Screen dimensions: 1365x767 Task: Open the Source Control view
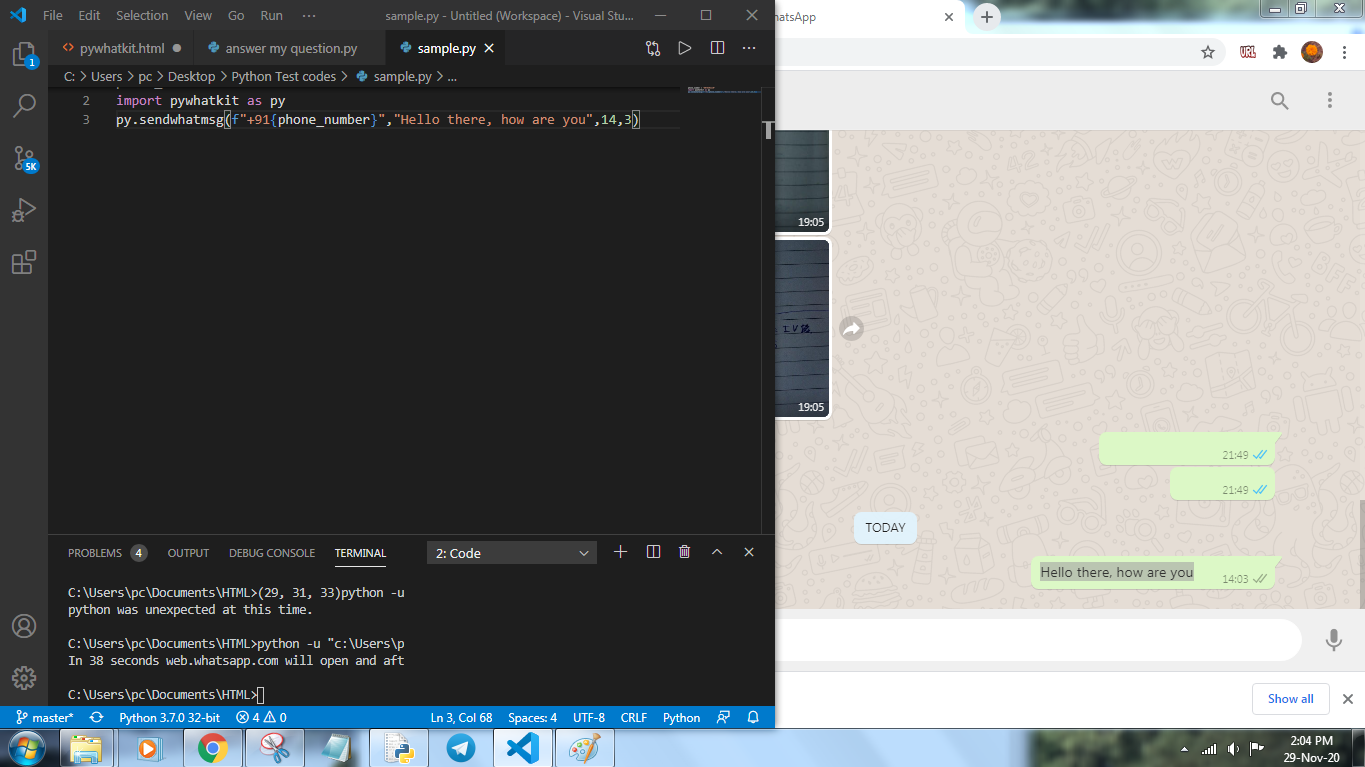pyautogui.click(x=24, y=158)
